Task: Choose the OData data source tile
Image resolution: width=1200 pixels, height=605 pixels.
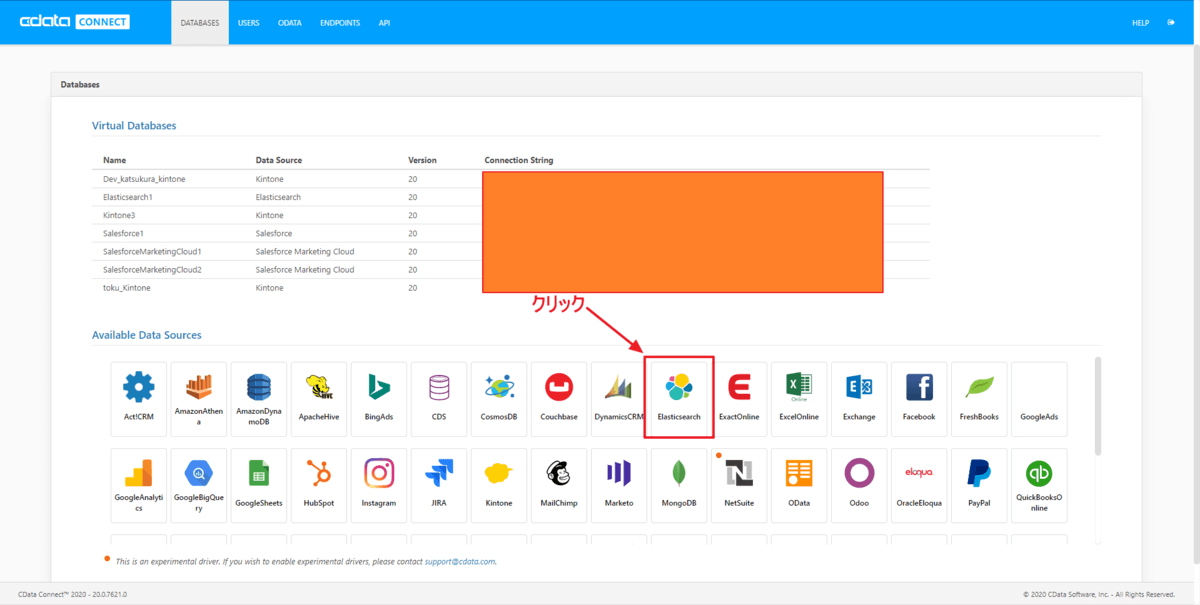Action: [x=799, y=485]
